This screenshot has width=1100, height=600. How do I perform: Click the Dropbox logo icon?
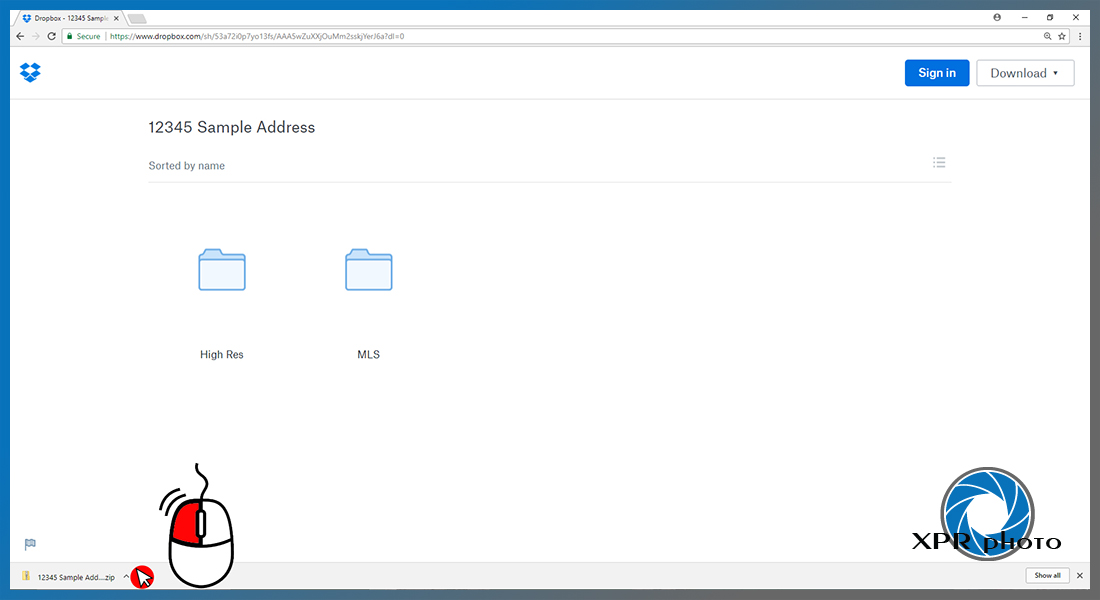(x=30, y=72)
